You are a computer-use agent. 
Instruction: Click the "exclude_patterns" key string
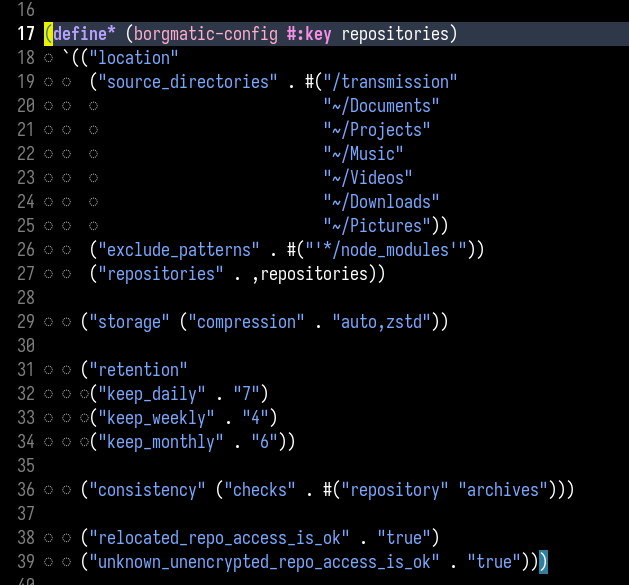click(173, 250)
